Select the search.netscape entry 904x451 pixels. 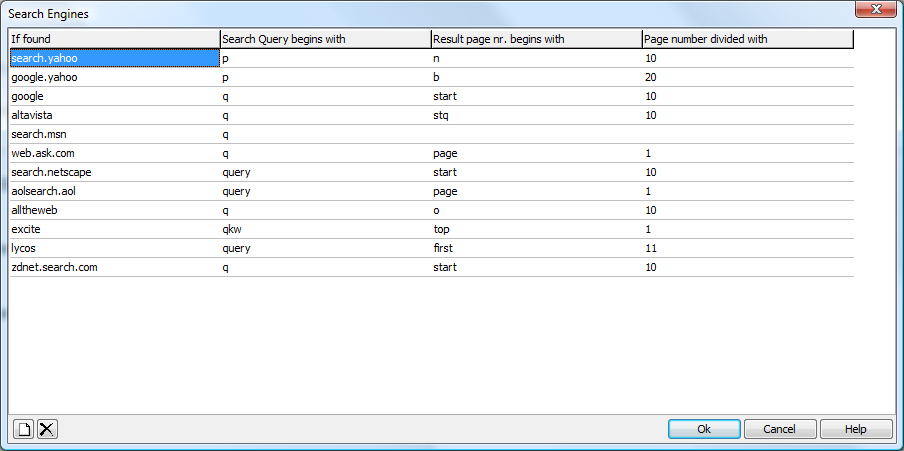coord(115,172)
